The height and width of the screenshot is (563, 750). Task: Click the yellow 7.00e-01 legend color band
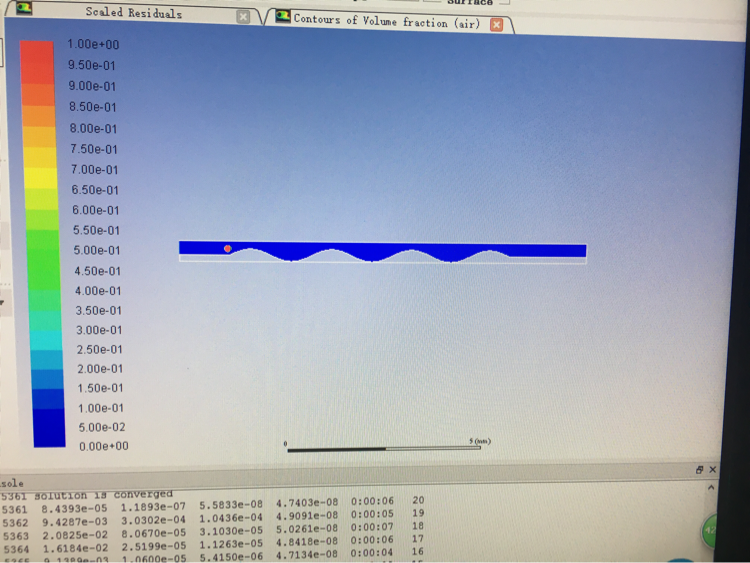[40, 178]
